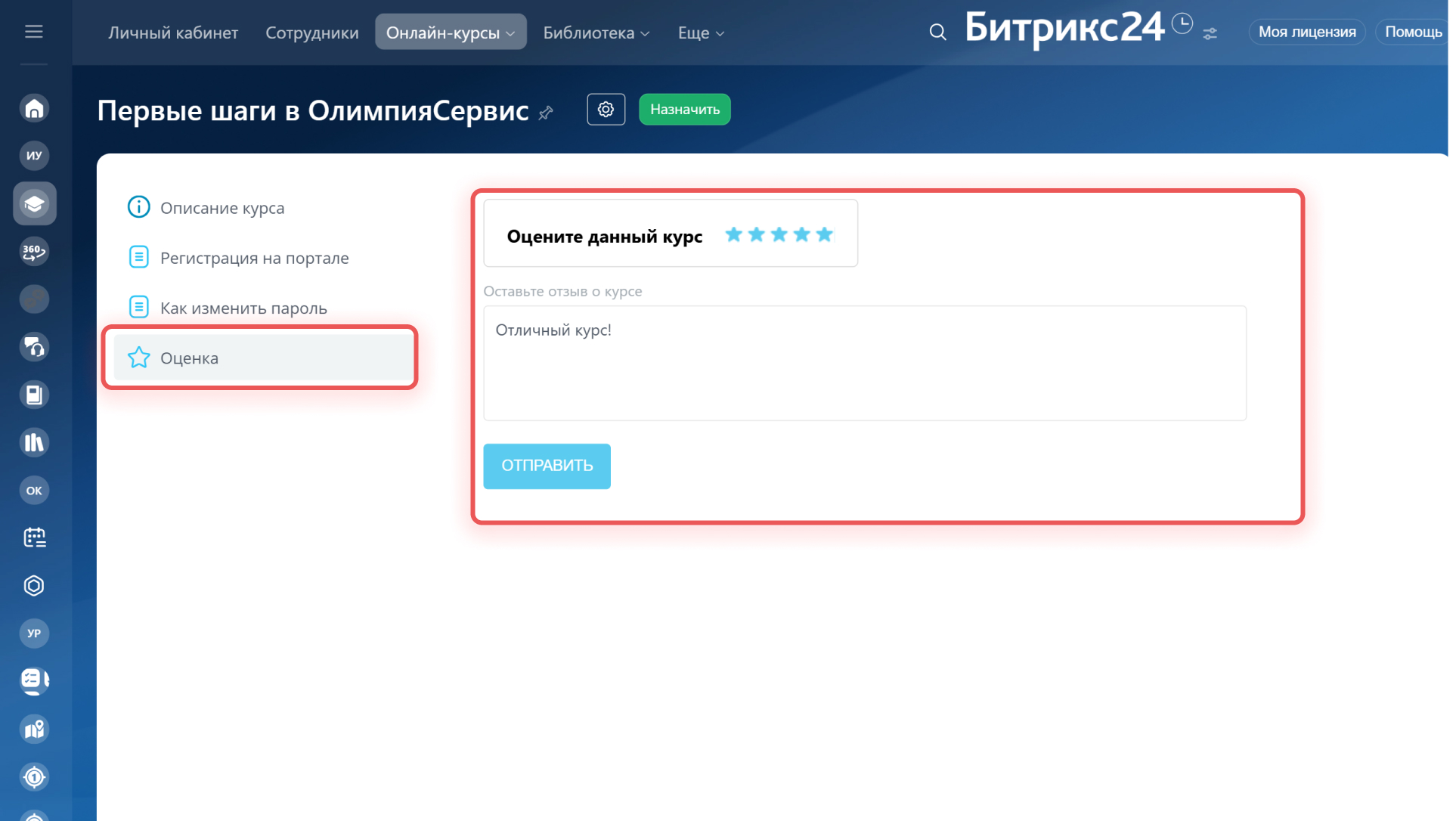1456x821 pixels.
Task: Click the search magnifier icon
Action: coord(937,33)
